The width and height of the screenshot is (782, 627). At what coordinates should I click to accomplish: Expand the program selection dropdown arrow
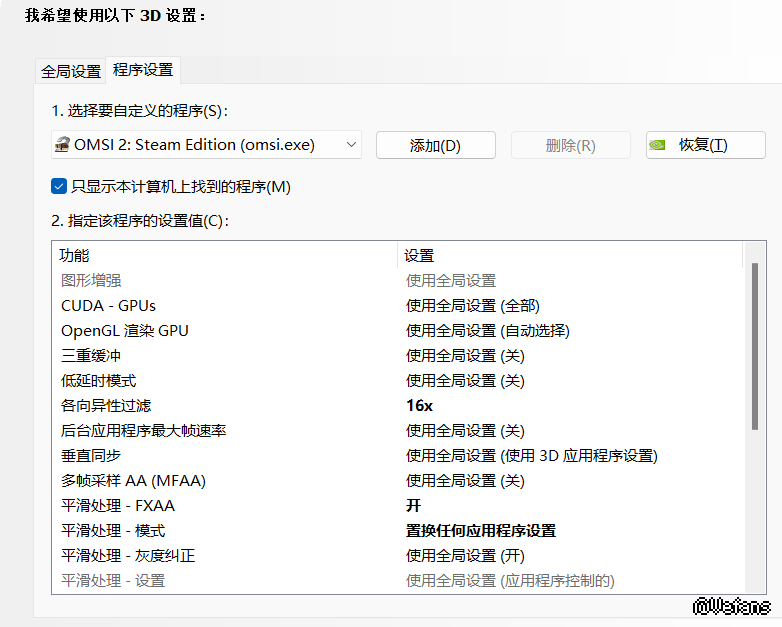coord(351,145)
